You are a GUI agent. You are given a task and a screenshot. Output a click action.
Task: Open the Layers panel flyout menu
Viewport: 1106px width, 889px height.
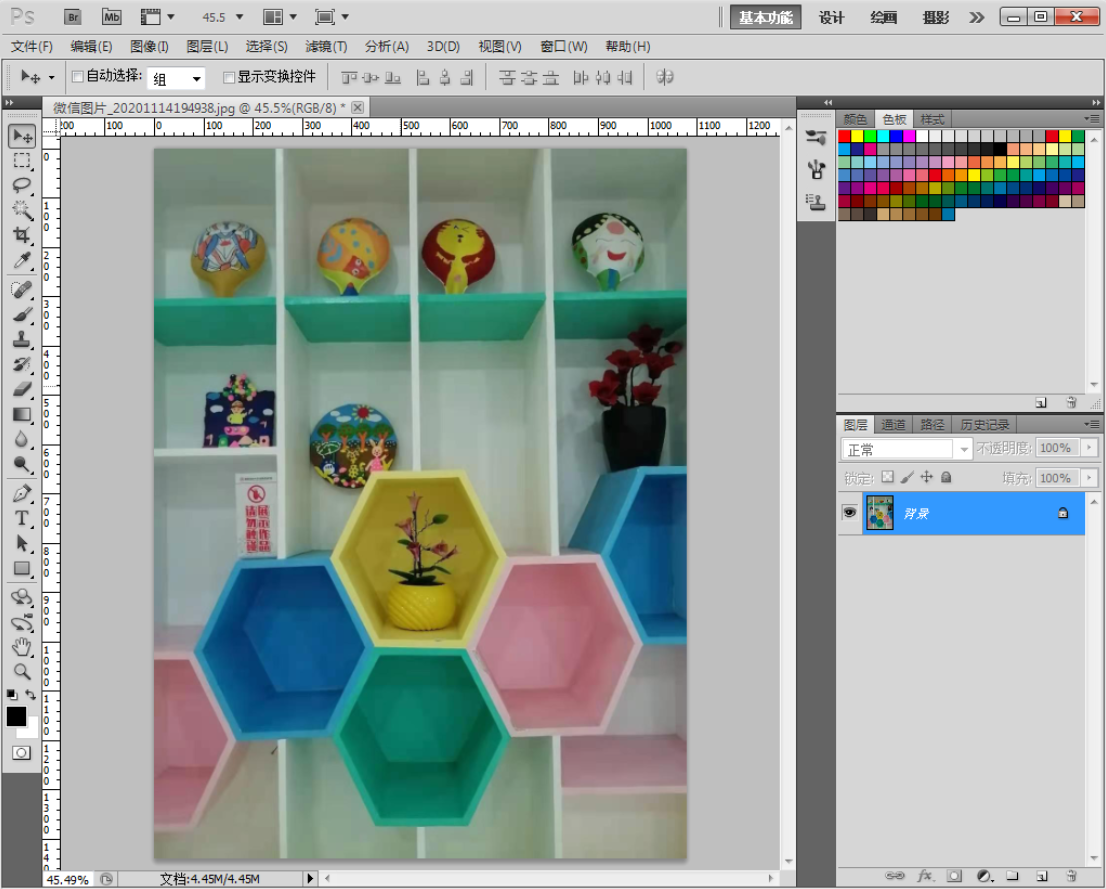pyautogui.click(x=1093, y=424)
